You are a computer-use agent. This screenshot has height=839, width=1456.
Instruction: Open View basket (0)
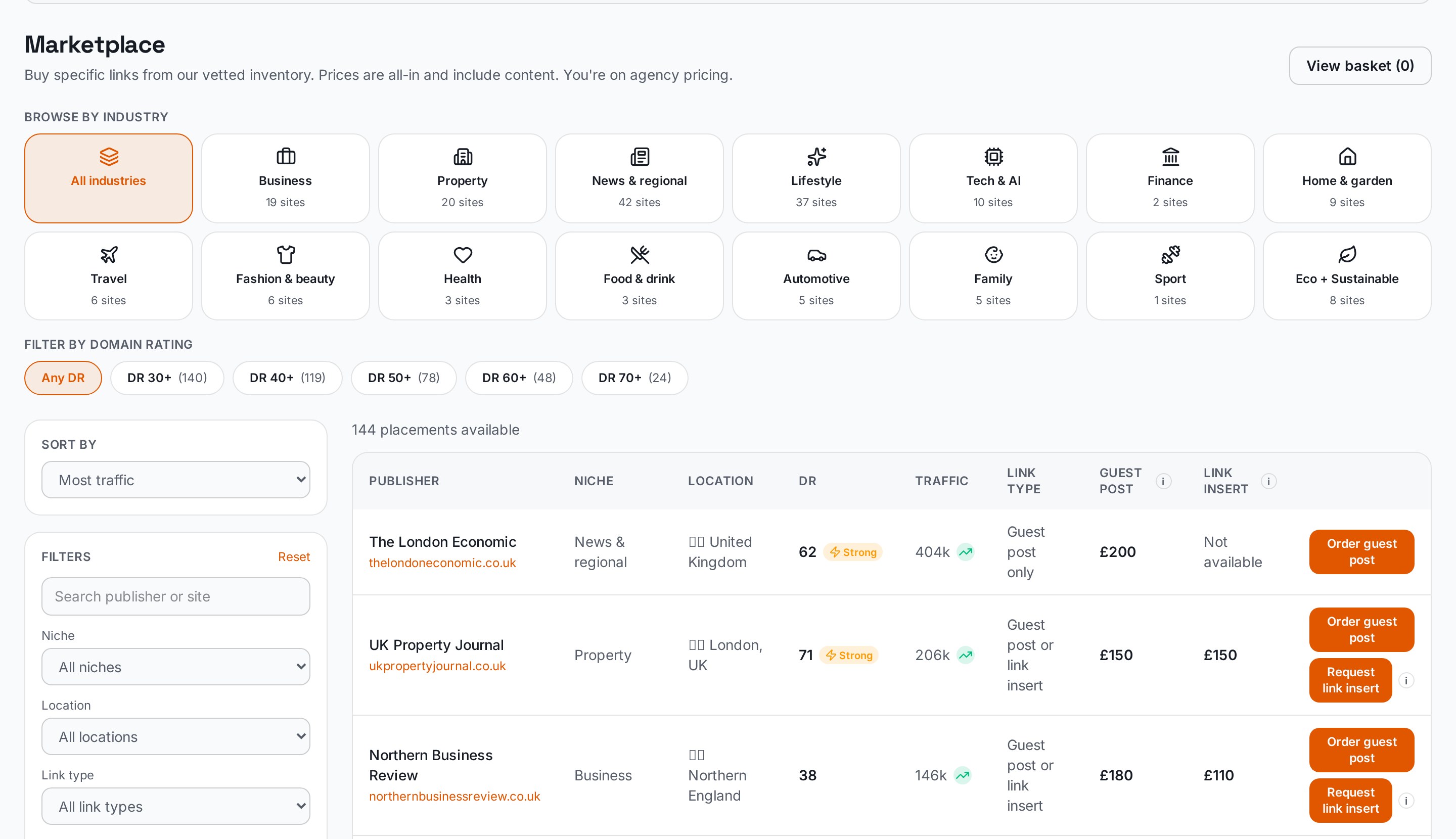1360,66
